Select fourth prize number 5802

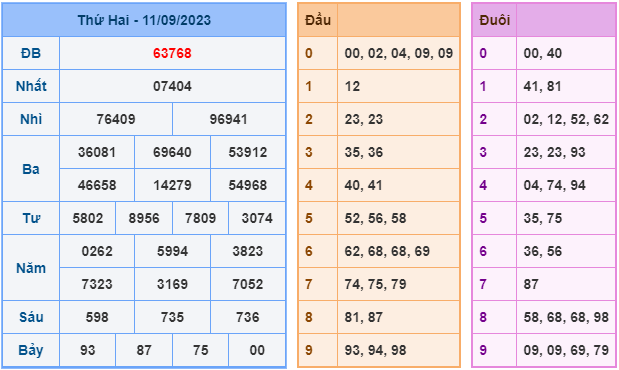coord(88,218)
